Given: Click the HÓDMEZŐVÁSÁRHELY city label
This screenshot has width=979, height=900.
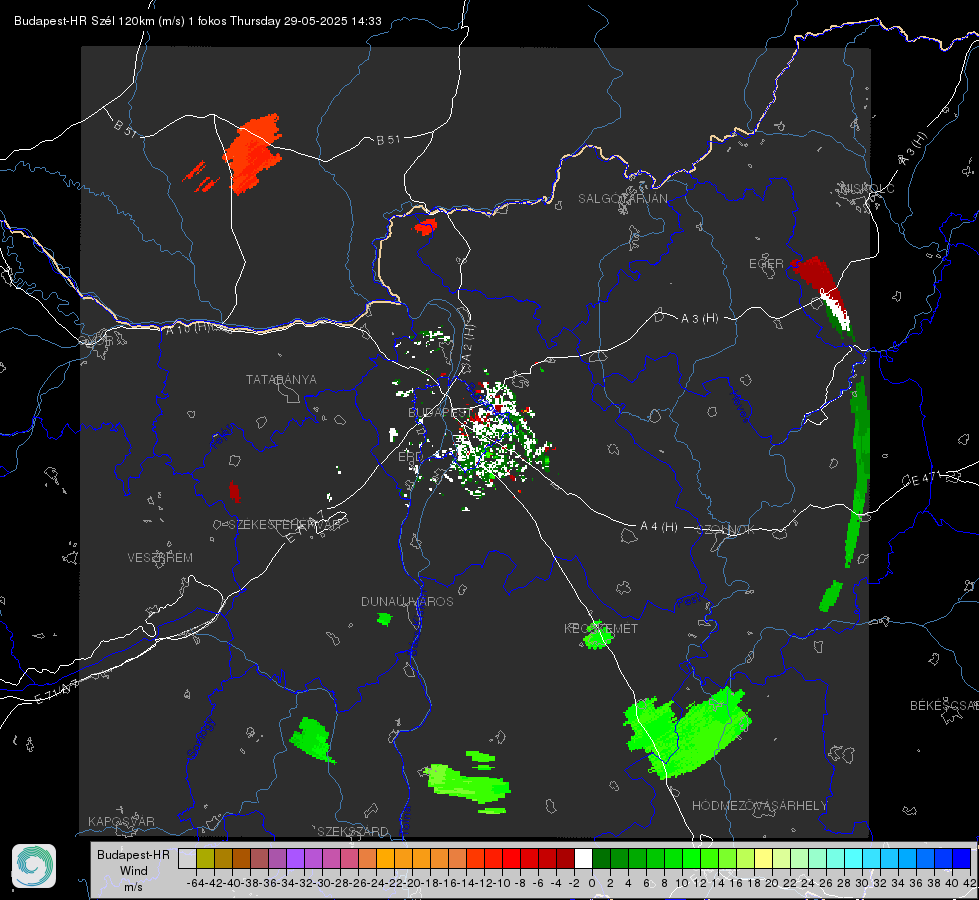Looking at the screenshot, I should click(x=759, y=805).
